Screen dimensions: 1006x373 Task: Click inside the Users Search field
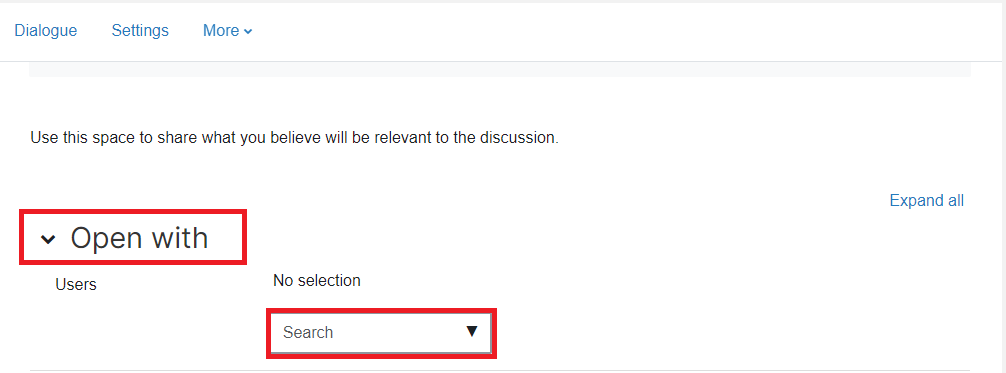(381, 332)
